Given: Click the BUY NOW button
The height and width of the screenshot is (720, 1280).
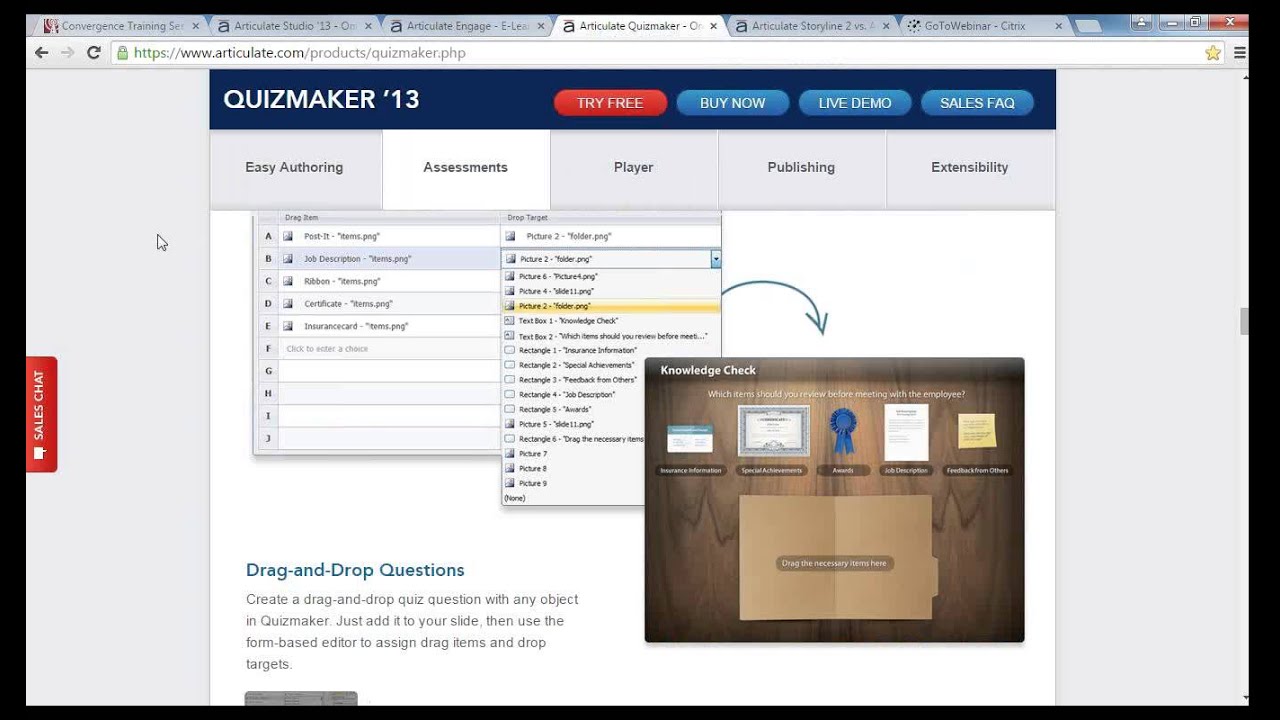Looking at the screenshot, I should [732, 103].
